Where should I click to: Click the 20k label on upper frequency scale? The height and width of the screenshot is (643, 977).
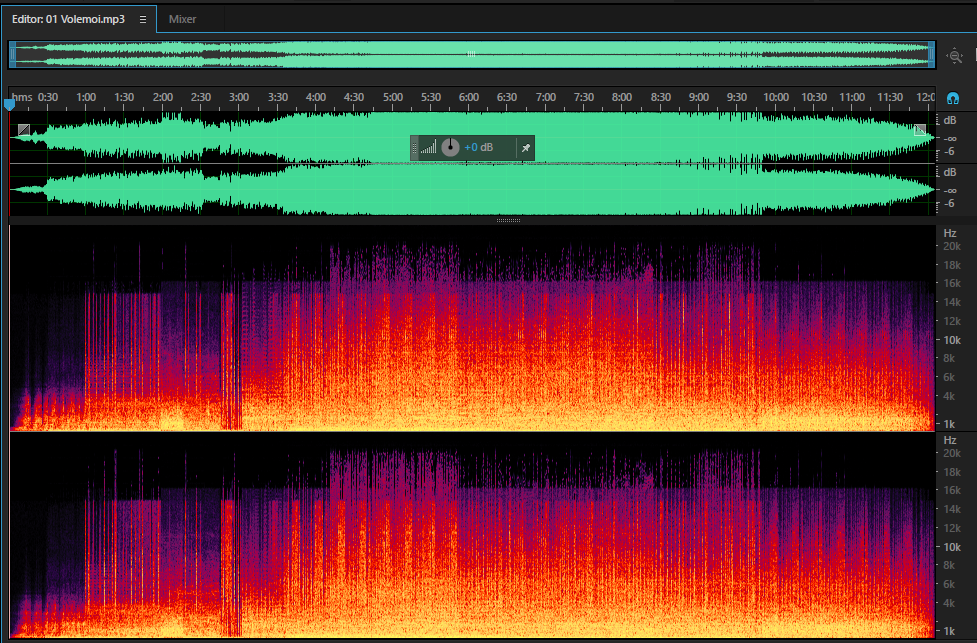point(952,247)
